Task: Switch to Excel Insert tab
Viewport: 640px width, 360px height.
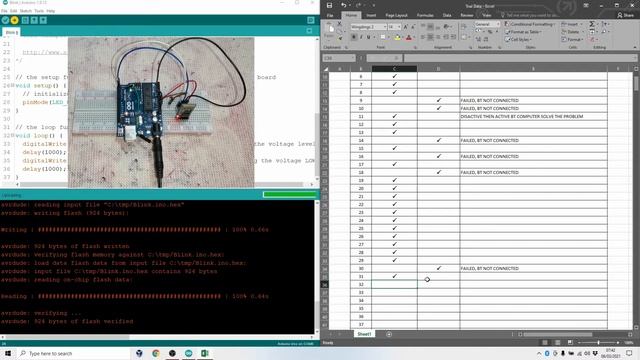Action: [x=371, y=15]
